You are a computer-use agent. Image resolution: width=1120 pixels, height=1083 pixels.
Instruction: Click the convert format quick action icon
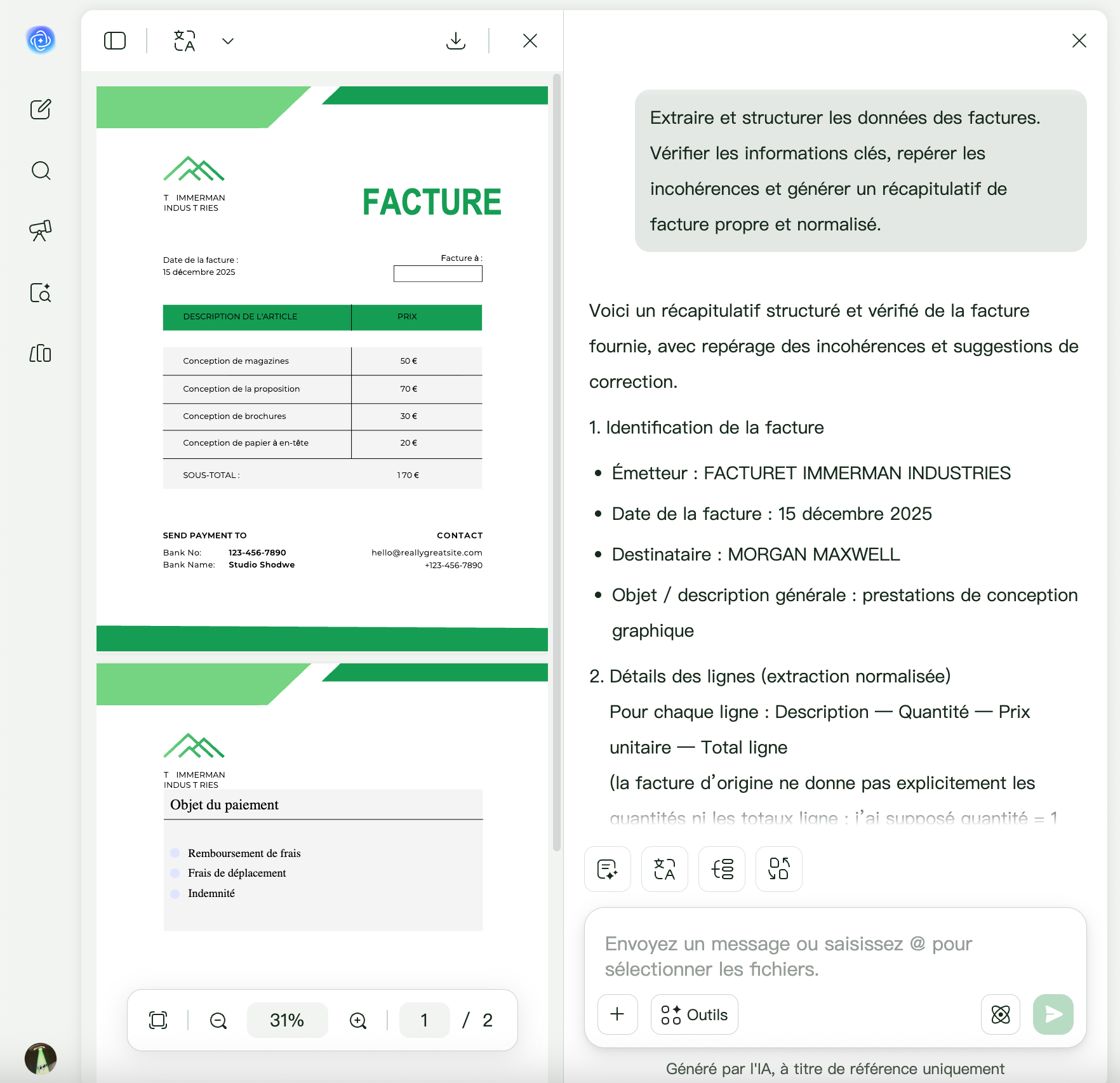click(x=779, y=868)
